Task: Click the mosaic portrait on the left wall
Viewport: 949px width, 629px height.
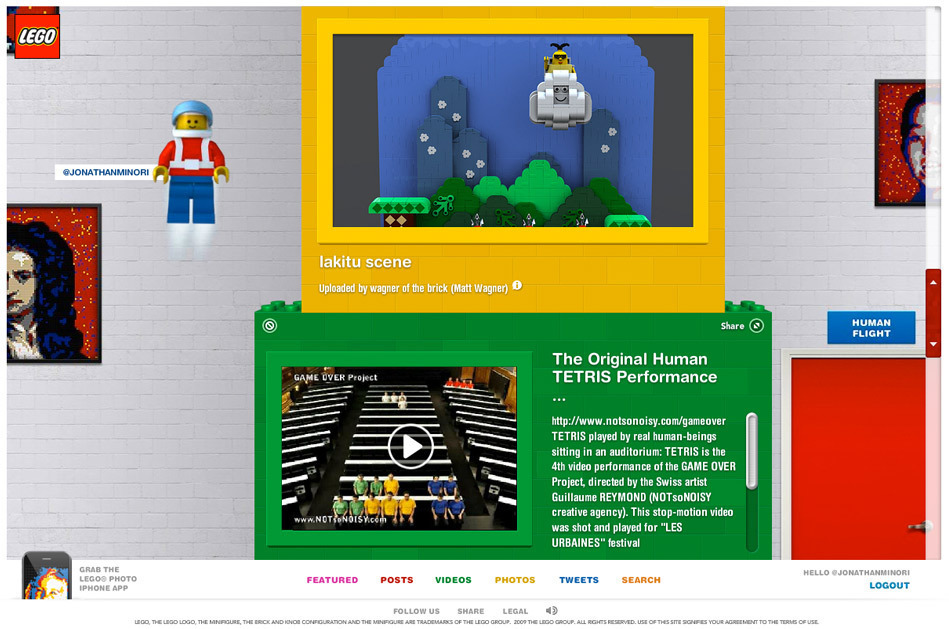Action: click(x=53, y=283)
